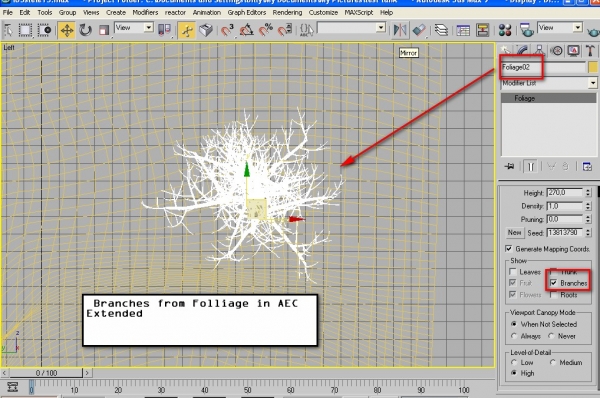Select the Scale tool icon
This screenshot has width=600, height=398.
[x=103, y=30]
